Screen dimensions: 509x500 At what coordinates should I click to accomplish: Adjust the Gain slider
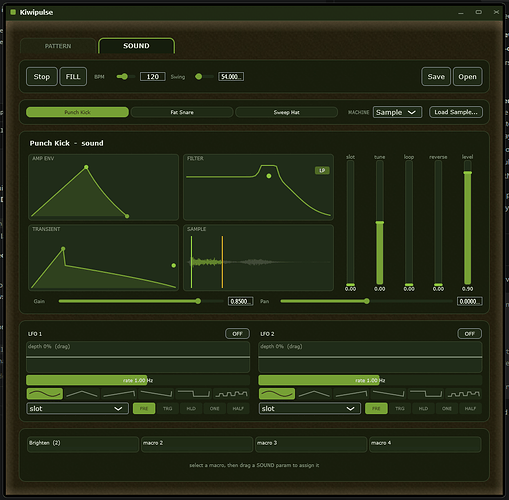click(141, 301)
